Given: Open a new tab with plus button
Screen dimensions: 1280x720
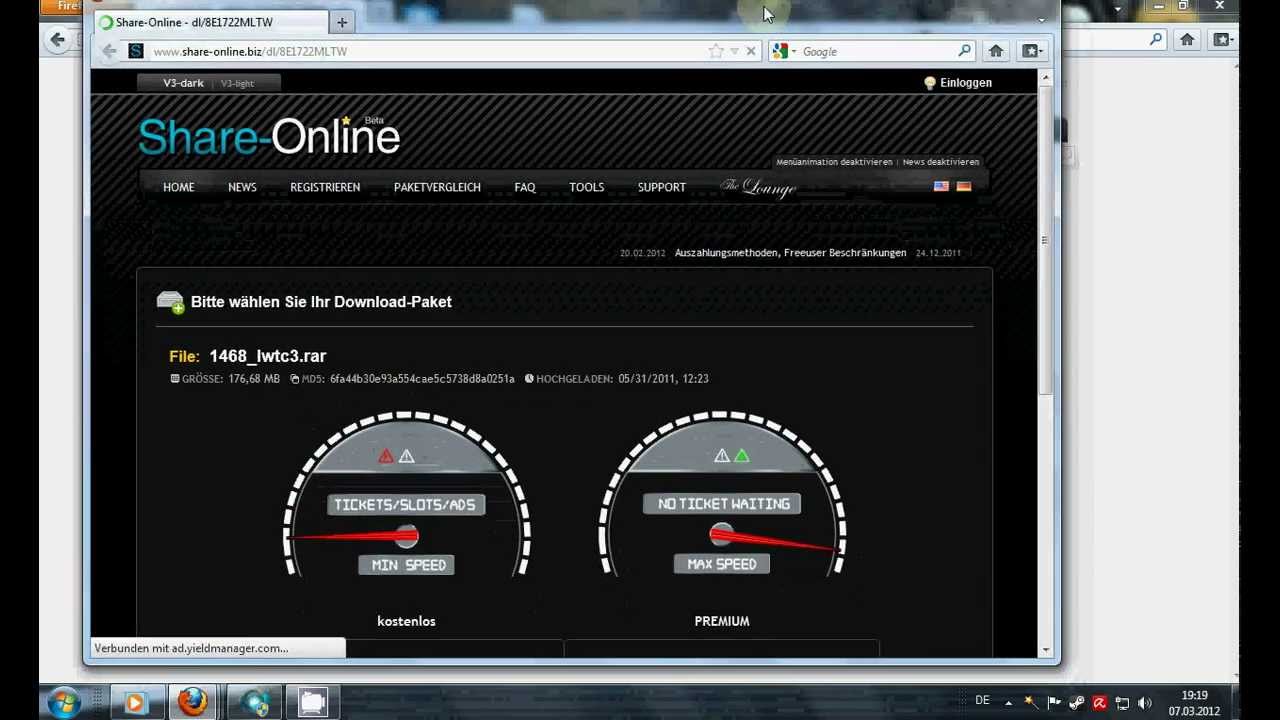Looking at the screenshot, I should point(342,22).
